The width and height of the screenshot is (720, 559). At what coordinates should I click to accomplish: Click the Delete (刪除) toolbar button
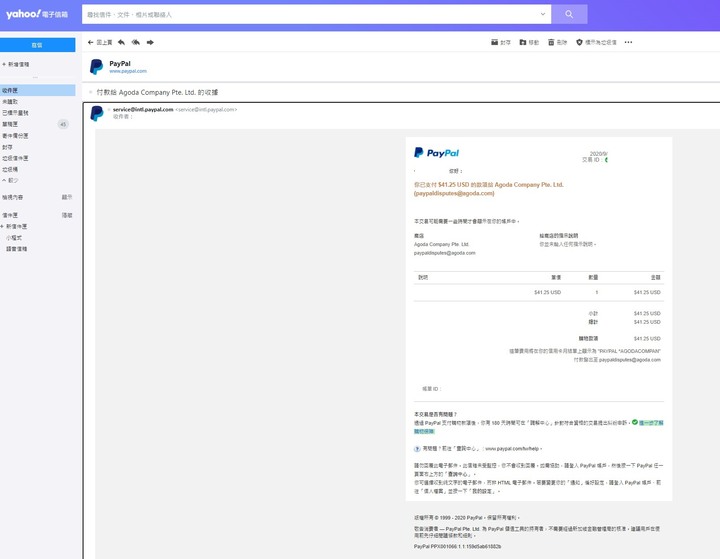coord(557,42)
